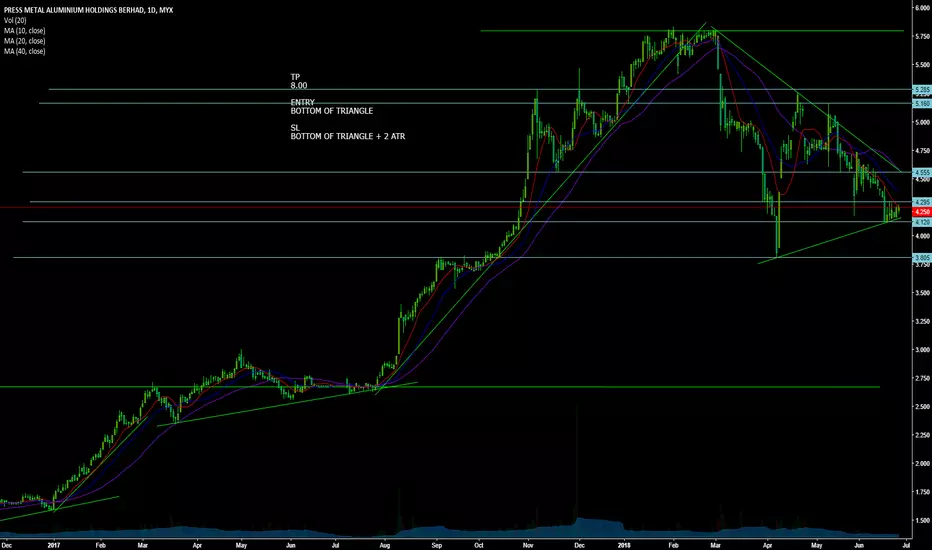Click 2.750 on the price axis
The image size is (932, 550).
(x=922, y=378)
